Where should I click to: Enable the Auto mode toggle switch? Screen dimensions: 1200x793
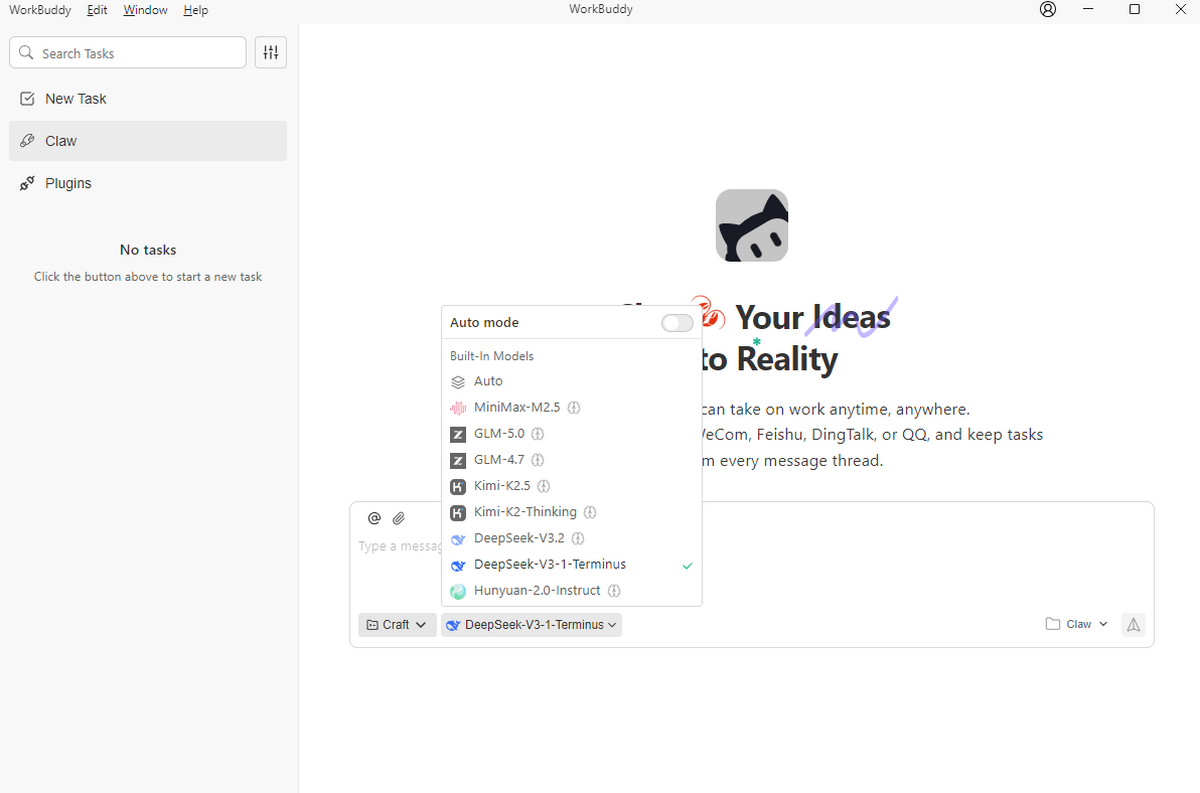pos(677,323)
